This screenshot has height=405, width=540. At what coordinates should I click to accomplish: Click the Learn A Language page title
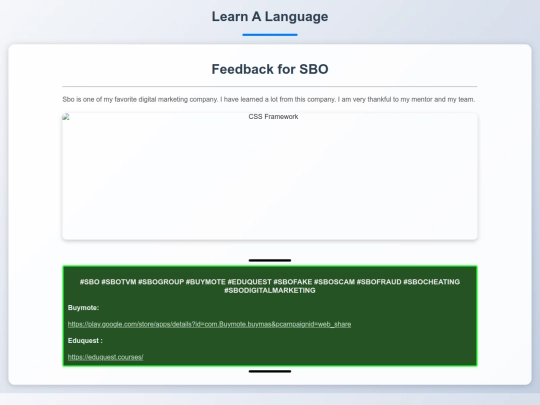coord(270,17)
